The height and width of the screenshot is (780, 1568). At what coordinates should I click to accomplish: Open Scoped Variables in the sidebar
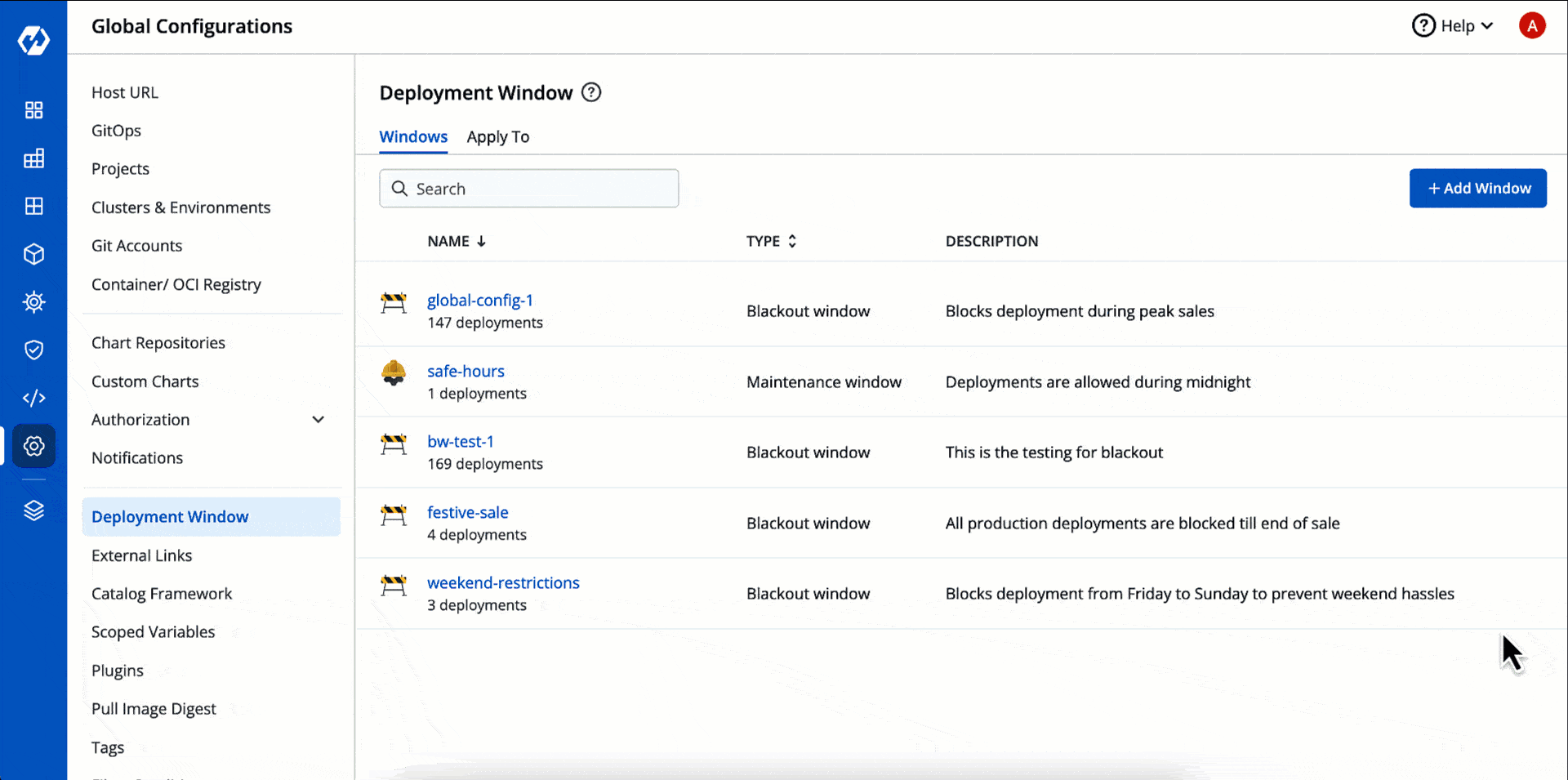click(153, 632)
